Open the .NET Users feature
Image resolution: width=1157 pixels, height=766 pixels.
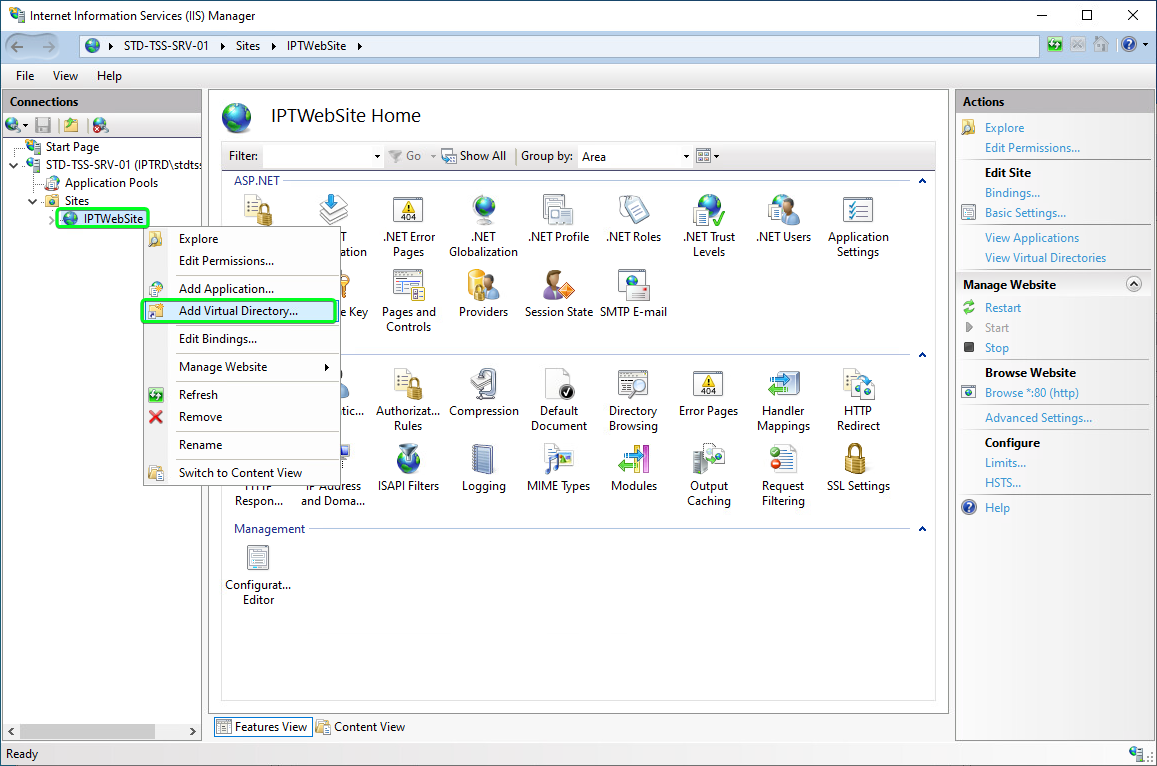783,220
